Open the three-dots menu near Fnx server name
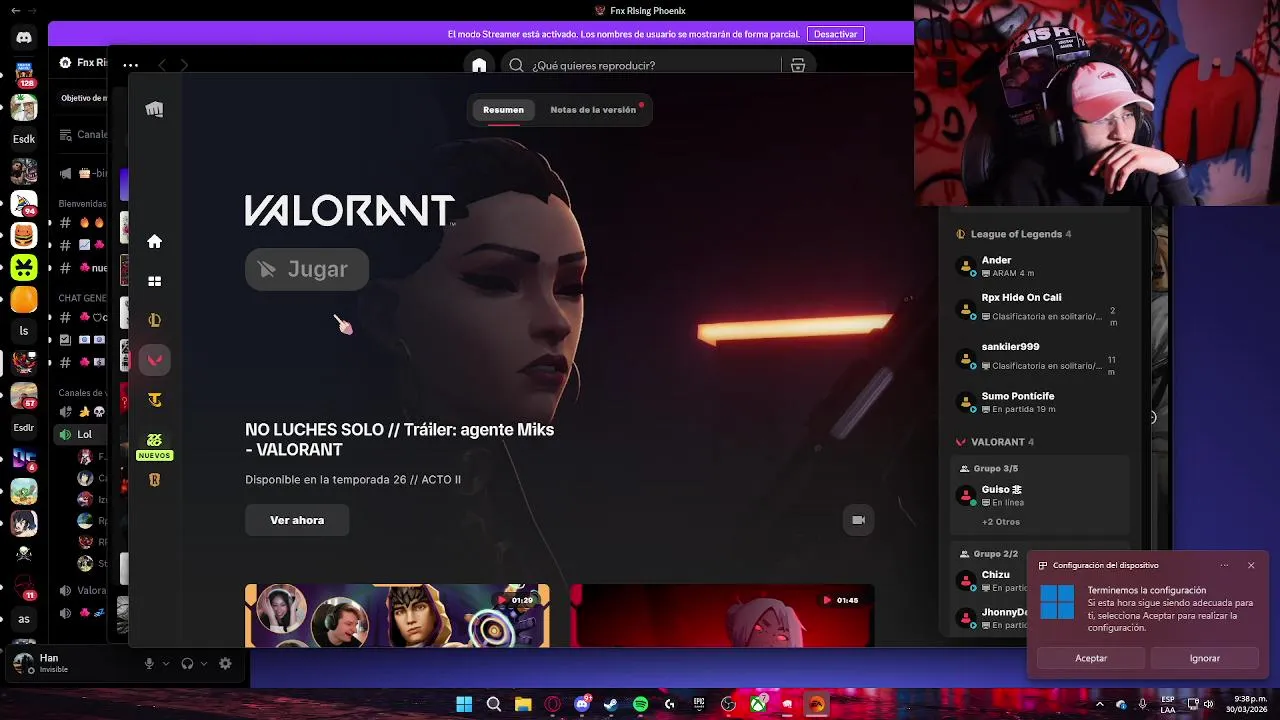This screenshot has width=1280, height=720. pyautogui.click(x=131, y=65)
